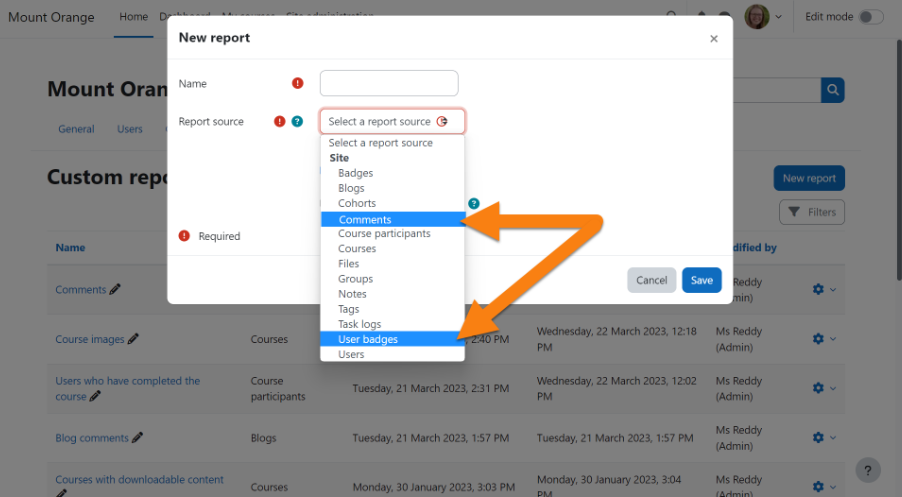Expand the user avatar menu

(763, 17)
